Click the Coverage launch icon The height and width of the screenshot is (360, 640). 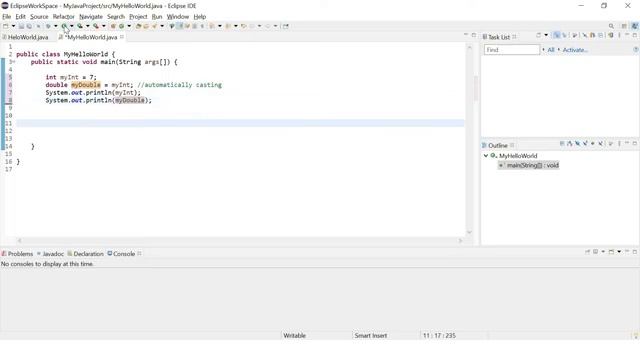pos(80,26)
